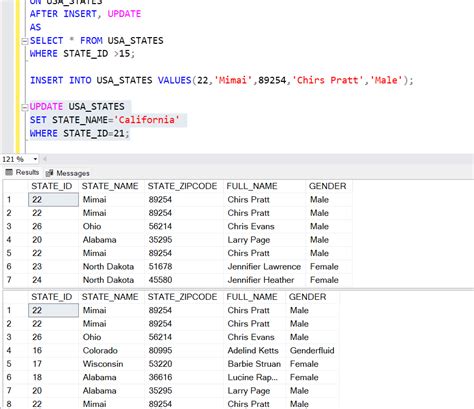This screenshot has height=409, width=474.
Task: Click the Messages tab icon
Action: (49, 173)
